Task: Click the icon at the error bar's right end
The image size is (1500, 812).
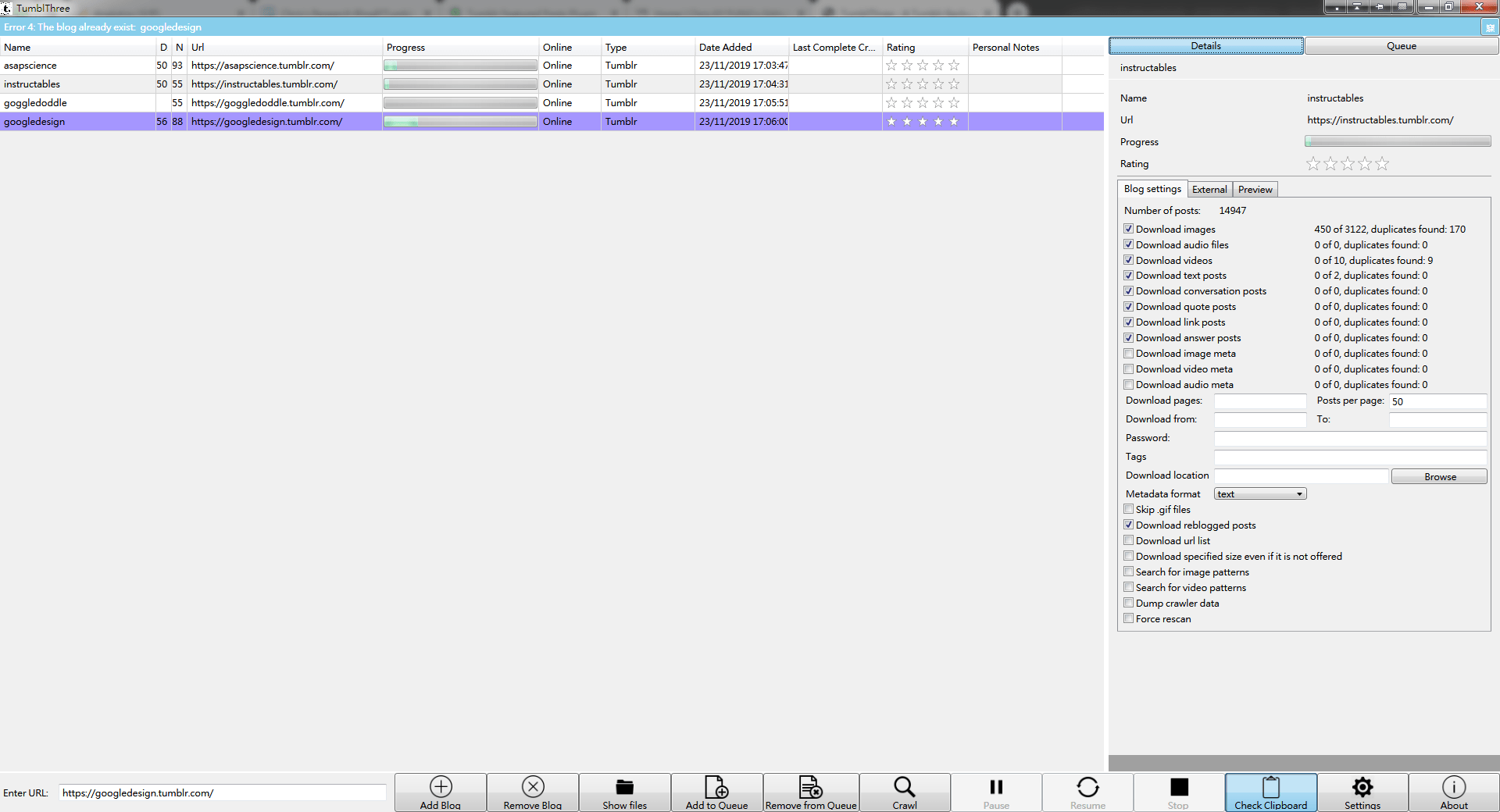Action: [1490, 27]
